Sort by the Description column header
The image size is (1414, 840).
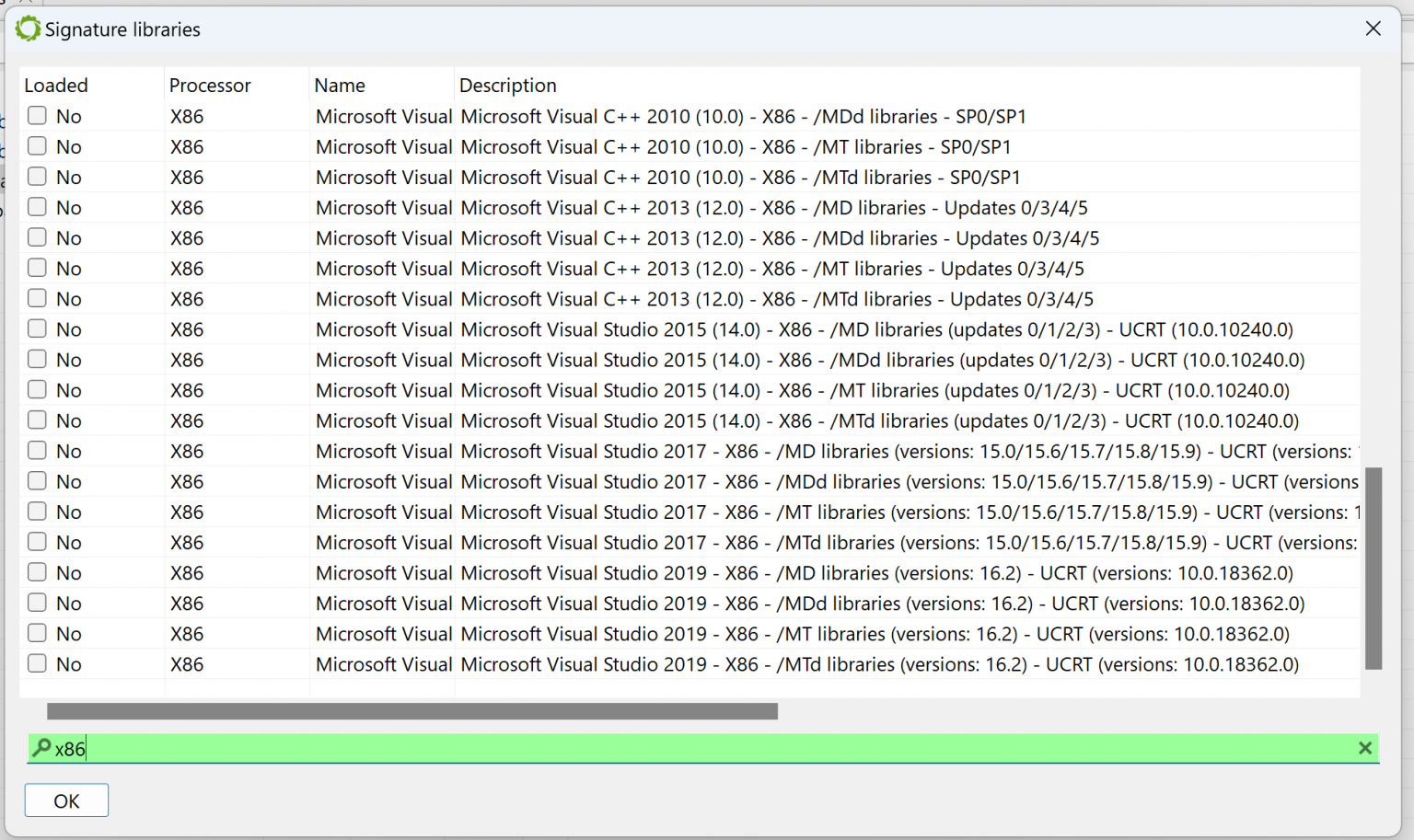tap(507, 85)
